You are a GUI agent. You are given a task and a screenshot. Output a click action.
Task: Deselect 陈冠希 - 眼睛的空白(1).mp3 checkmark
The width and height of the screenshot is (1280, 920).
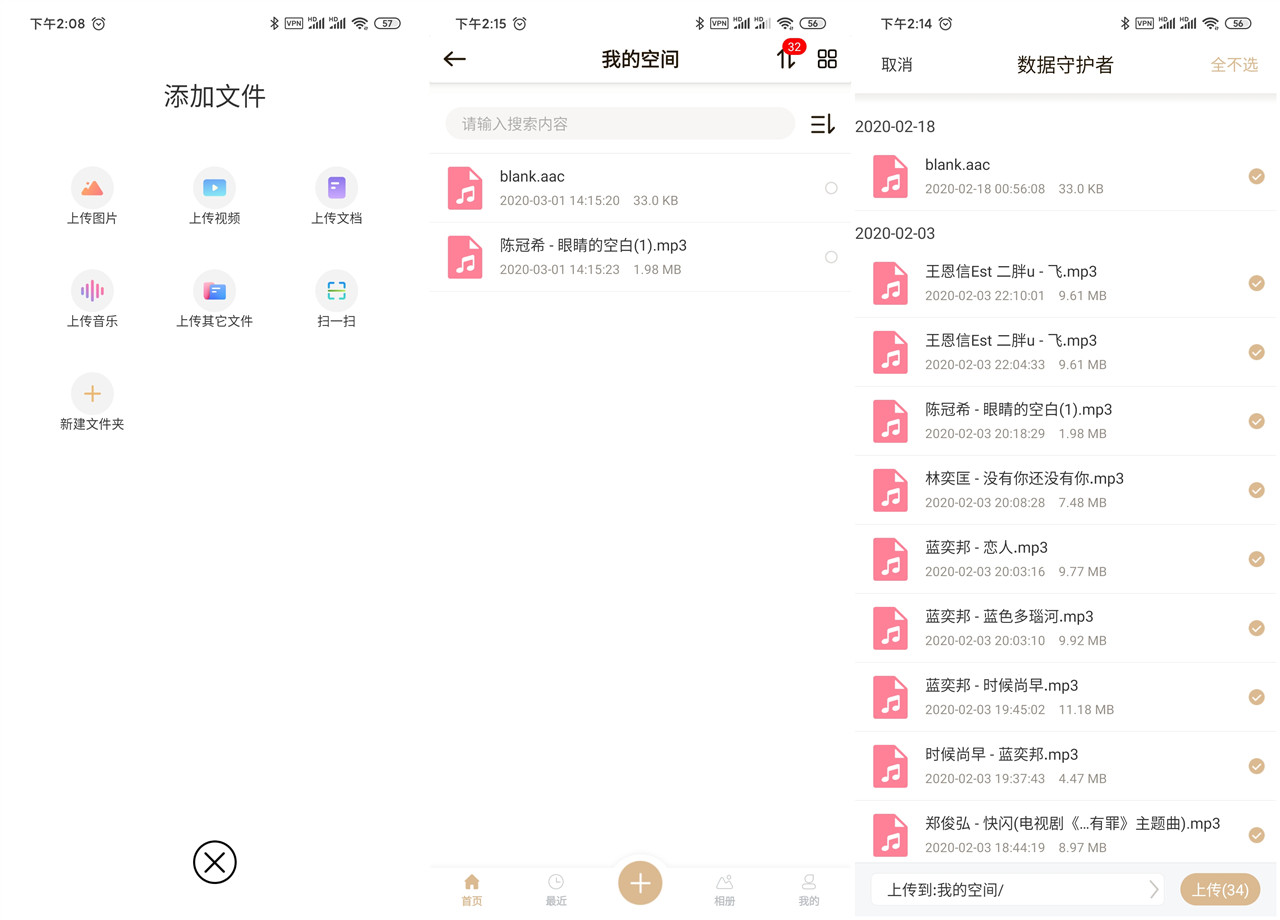click(x=1256, y=421)
